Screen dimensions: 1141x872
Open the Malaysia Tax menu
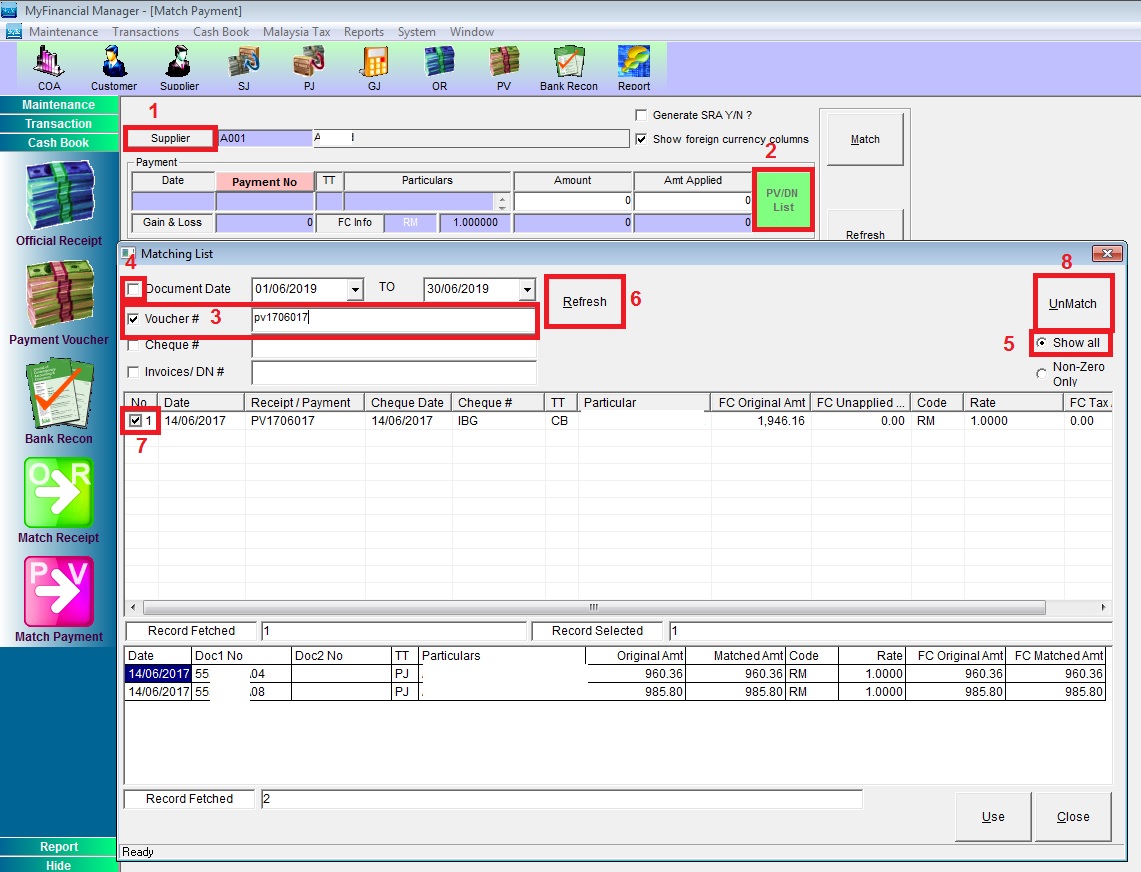click(x=296, y=32)
